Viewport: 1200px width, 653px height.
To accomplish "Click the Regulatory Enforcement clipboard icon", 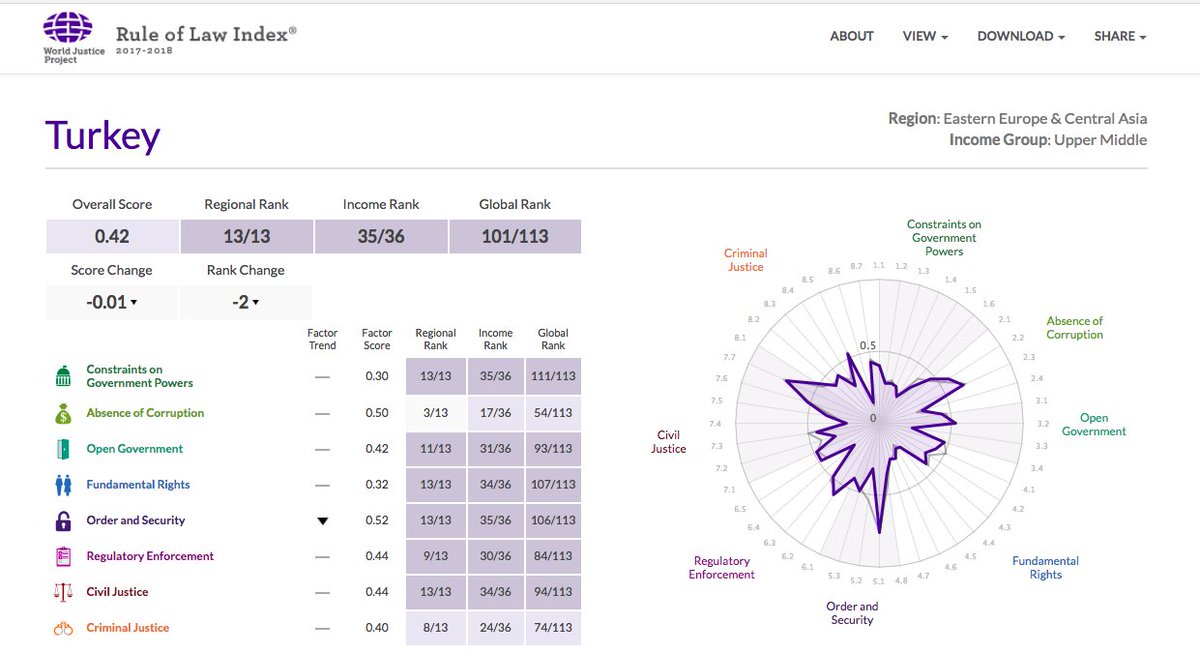I will click(x=63, y=556).
